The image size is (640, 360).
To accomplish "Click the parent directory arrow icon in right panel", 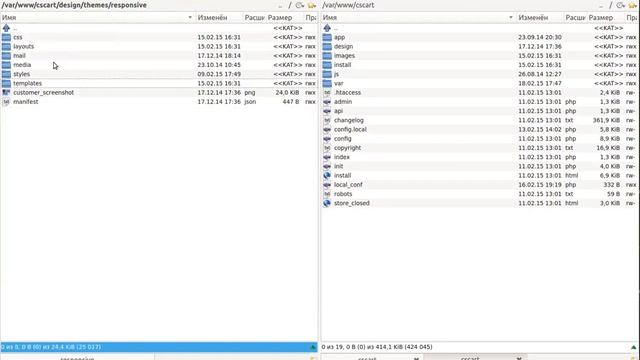I will pyautogui.click(x=327, y=28).
